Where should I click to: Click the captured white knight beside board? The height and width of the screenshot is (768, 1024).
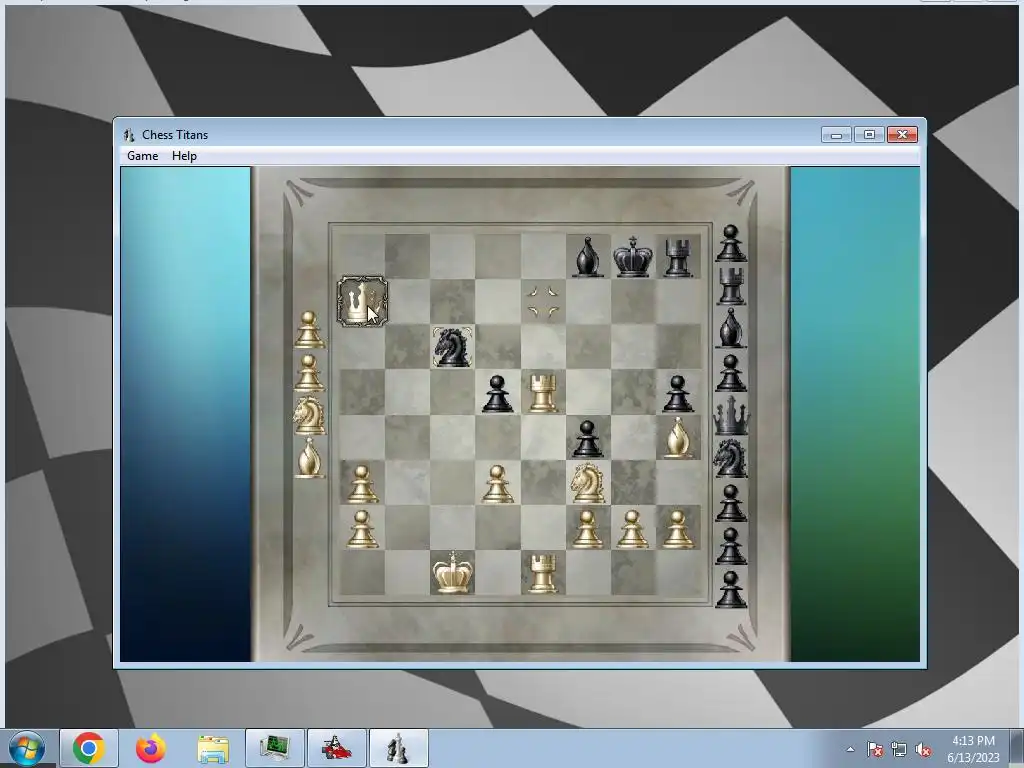[309, 415]
